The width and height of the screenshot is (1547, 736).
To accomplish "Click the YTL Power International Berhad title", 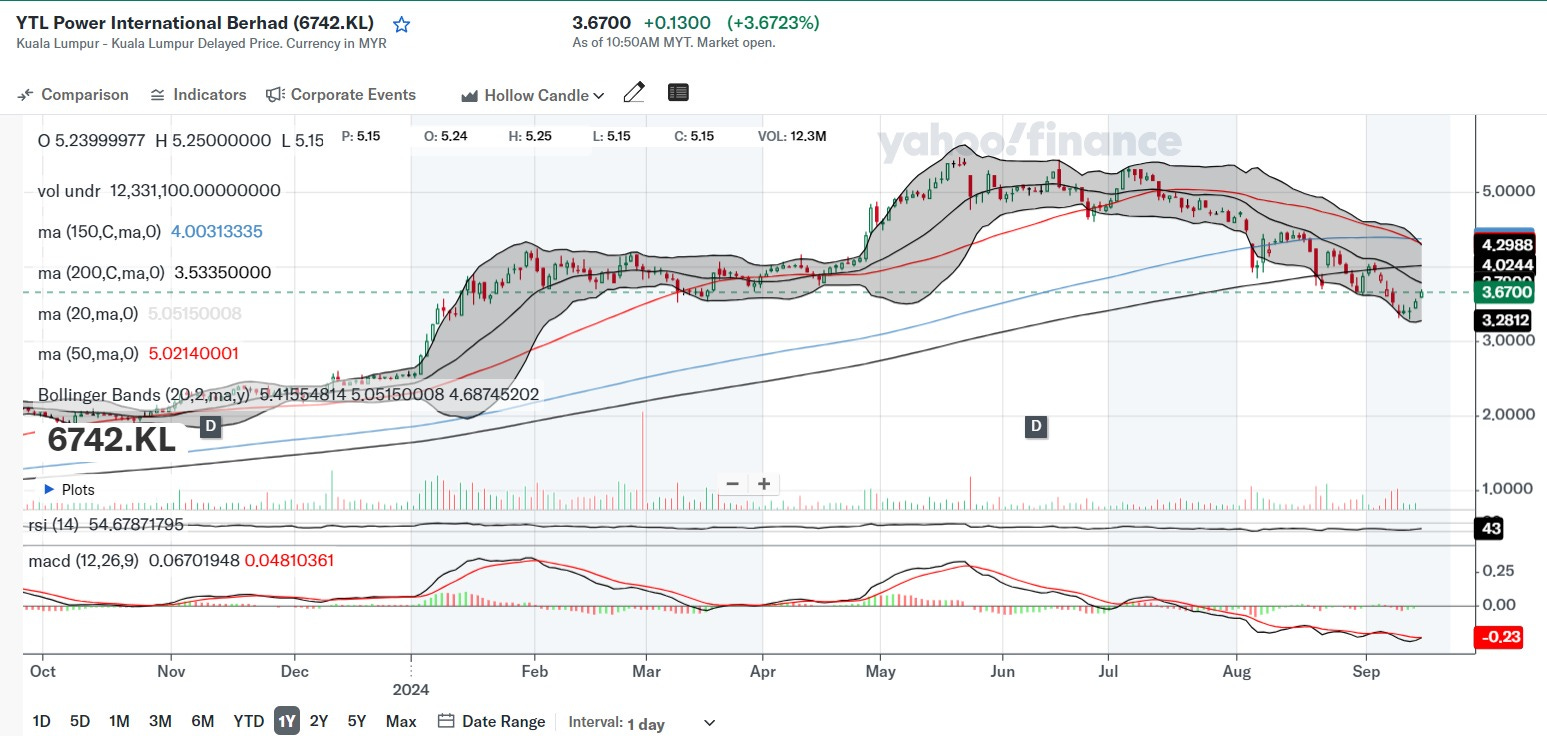I will (195, 23).
